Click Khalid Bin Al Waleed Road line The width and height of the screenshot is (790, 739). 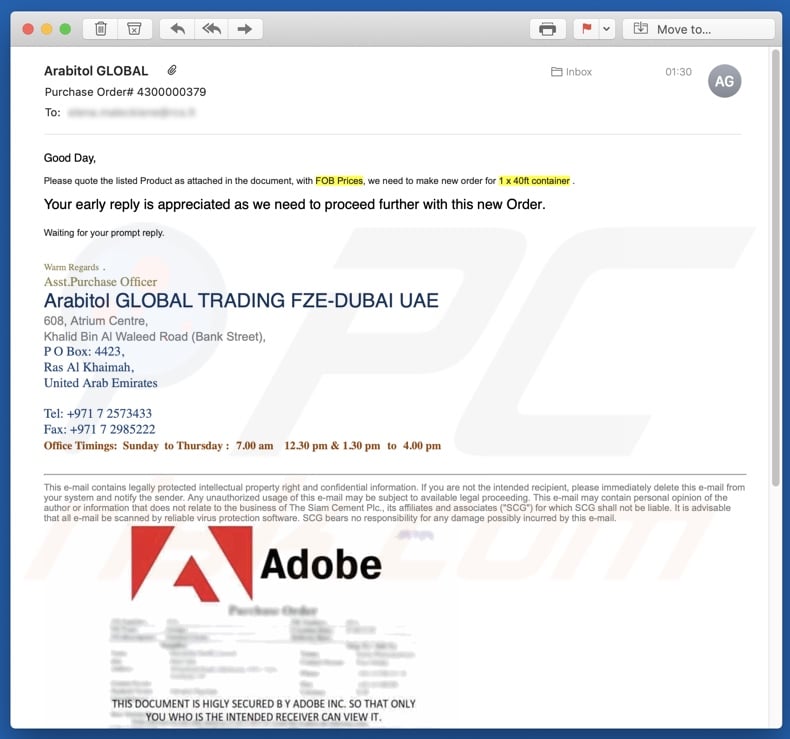coord(154,337)
